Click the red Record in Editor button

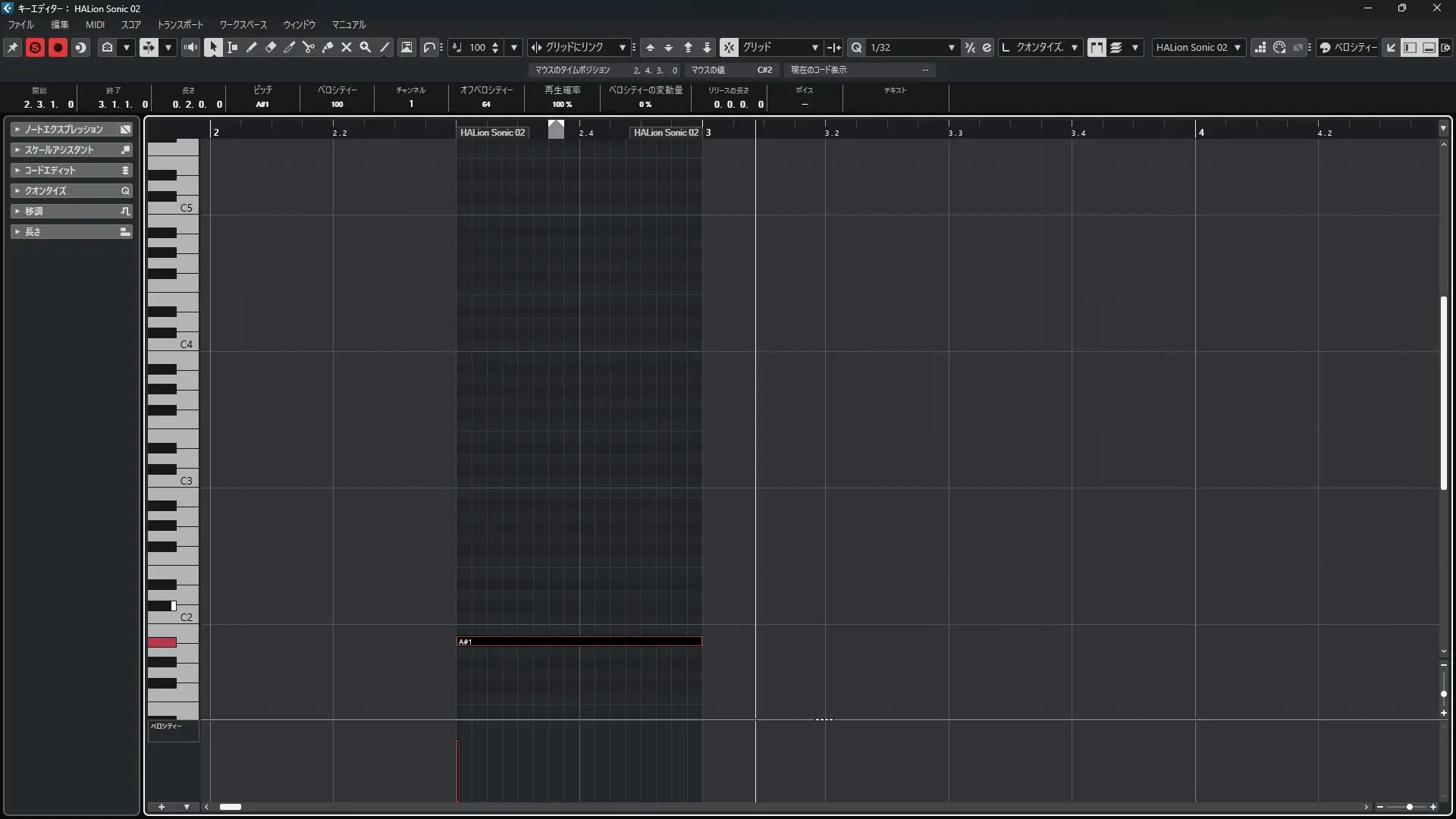(58, 47)
